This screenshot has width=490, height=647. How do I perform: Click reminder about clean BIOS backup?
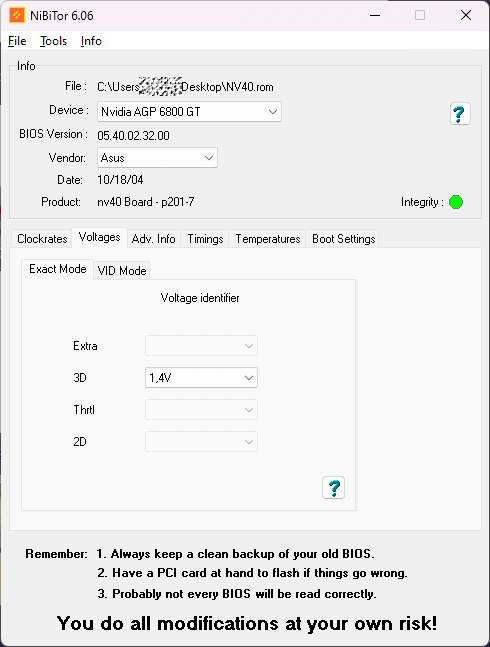[236, 554]
